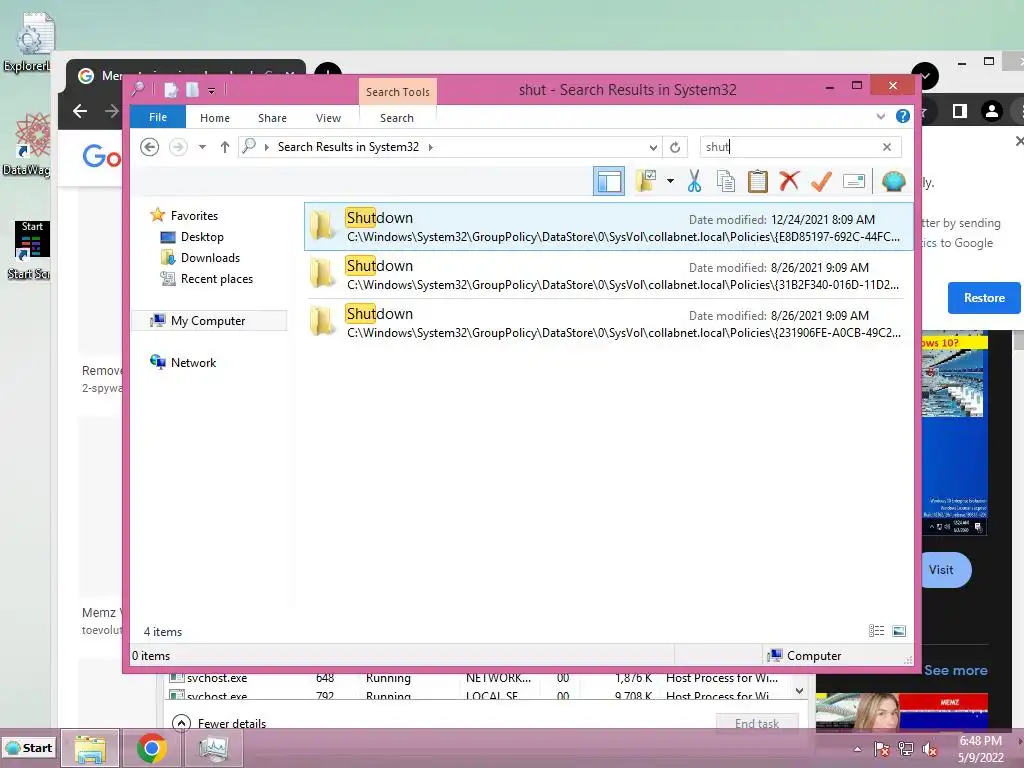
Task: Click the Classic Shell settings shell icon
Action: coord(893,181)
